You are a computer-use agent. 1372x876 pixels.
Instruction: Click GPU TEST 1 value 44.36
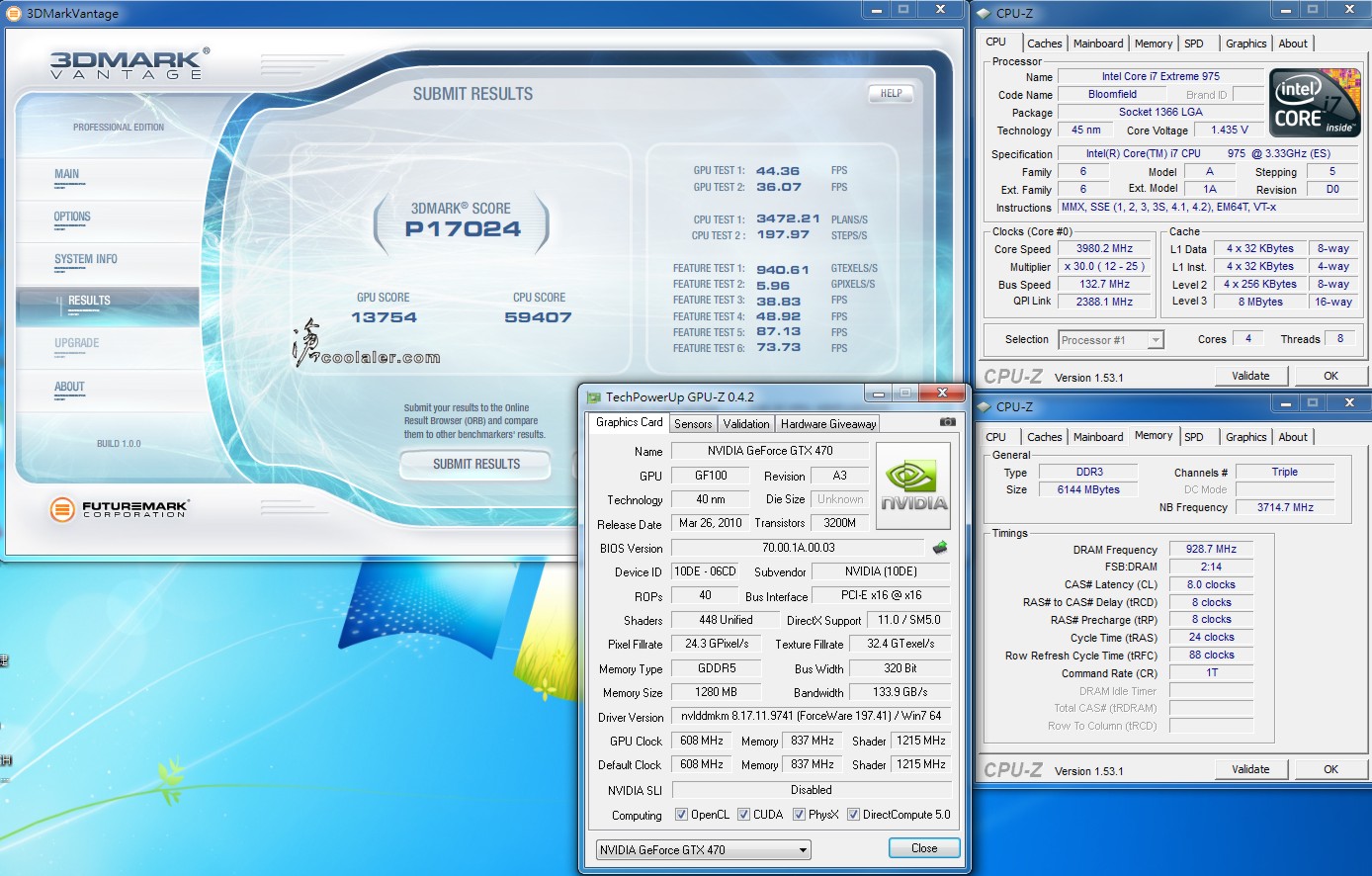coord(778,171)
